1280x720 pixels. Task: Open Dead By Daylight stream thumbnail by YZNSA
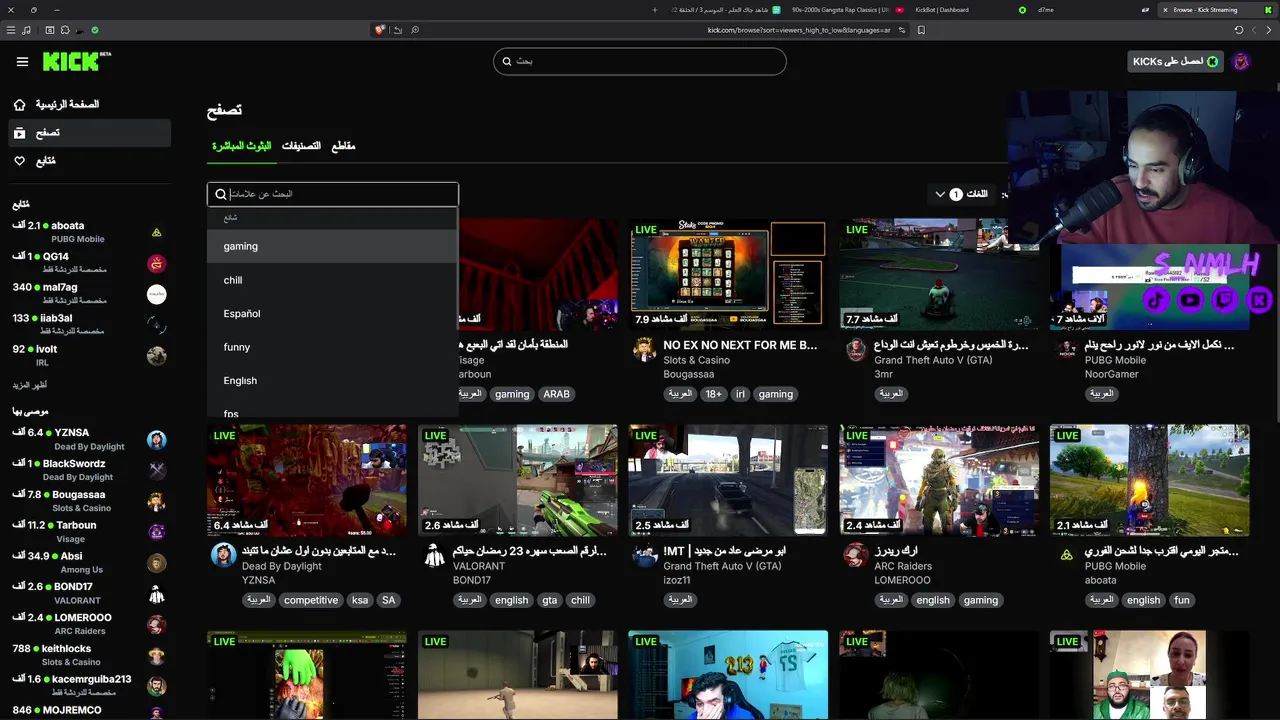pyautogui.click(x=307, y=481)
